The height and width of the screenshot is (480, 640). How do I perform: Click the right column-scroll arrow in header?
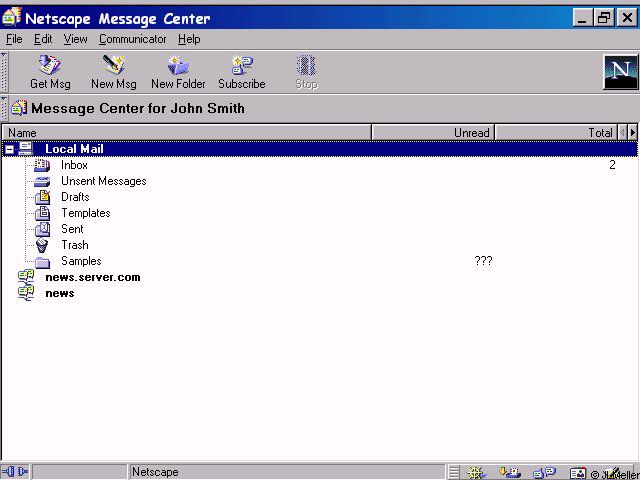pyautogui.click(x=632, y=132)
